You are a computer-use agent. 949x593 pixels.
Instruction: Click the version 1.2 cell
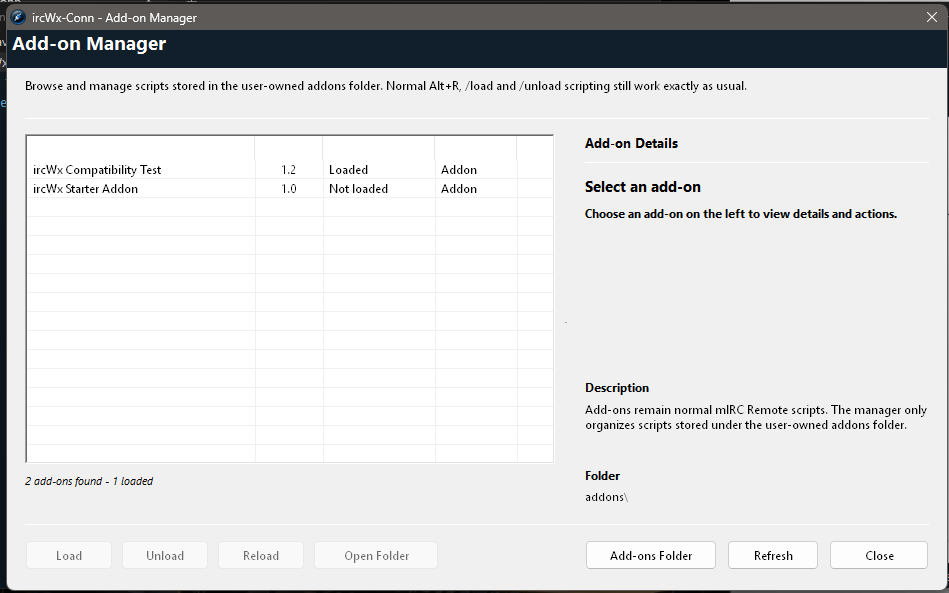tap(289, 169)
